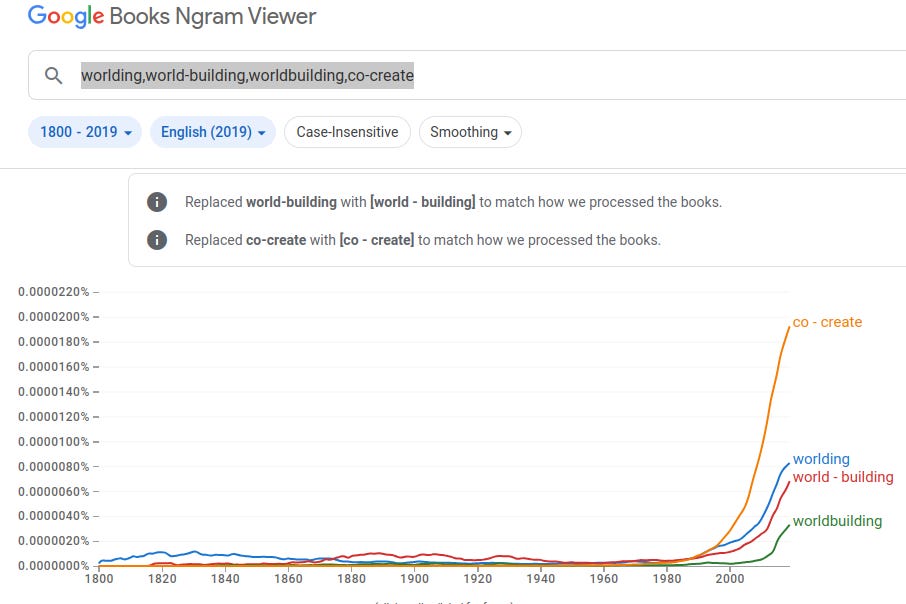Screen dimensions: 906x604
Task: Click the search magnifier icon
Action: (x=53, y=76)
